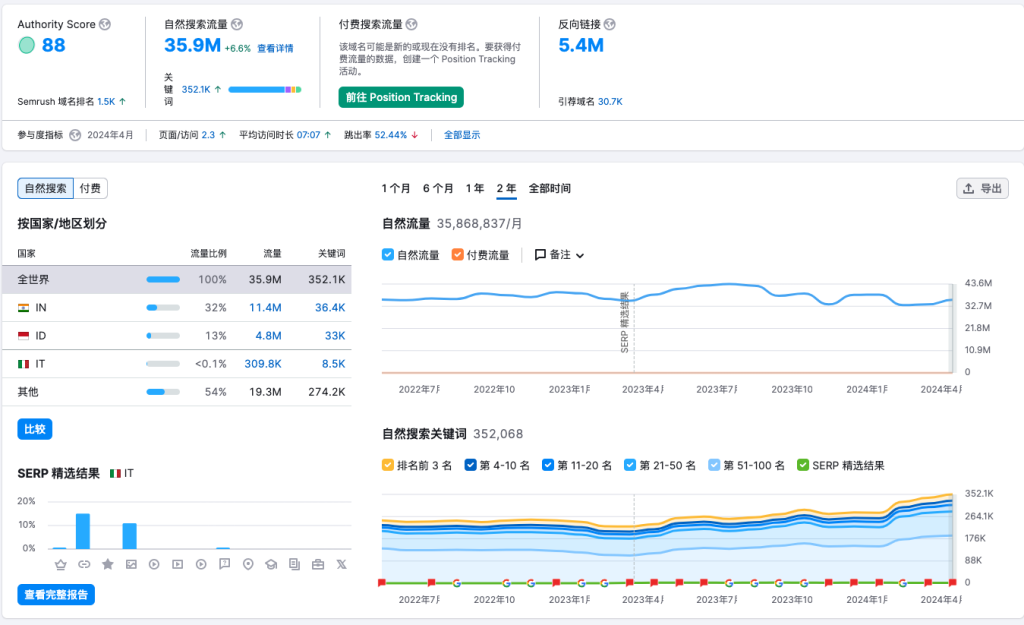Toggle the green SERP 精选结果 legend checkbox
1024x625 pixels.
(x=803, y=465)
